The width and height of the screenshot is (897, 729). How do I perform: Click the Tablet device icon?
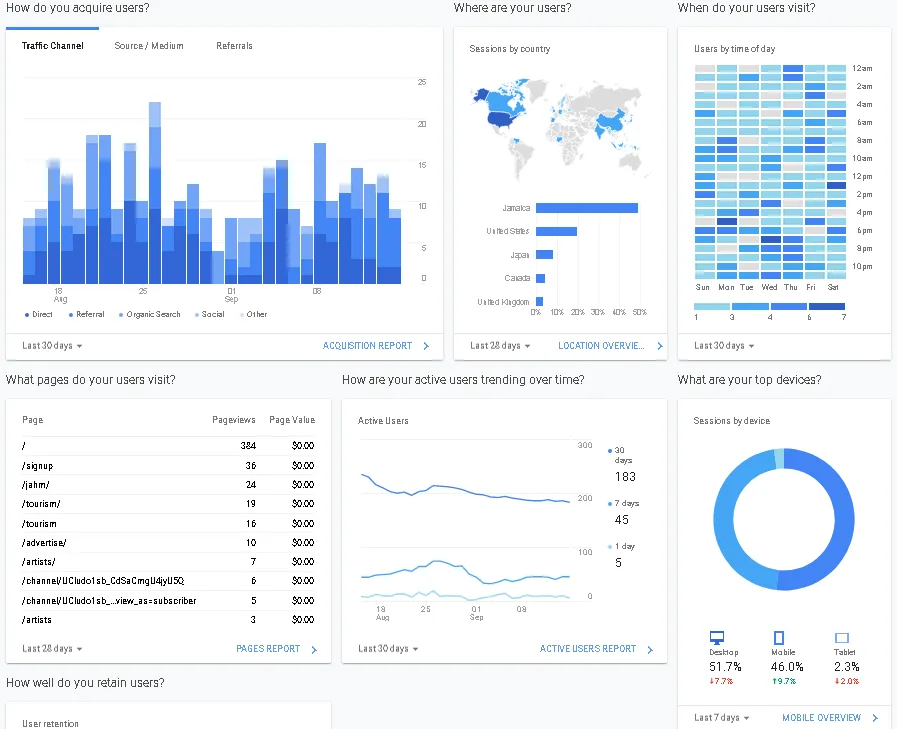[842, 637]
